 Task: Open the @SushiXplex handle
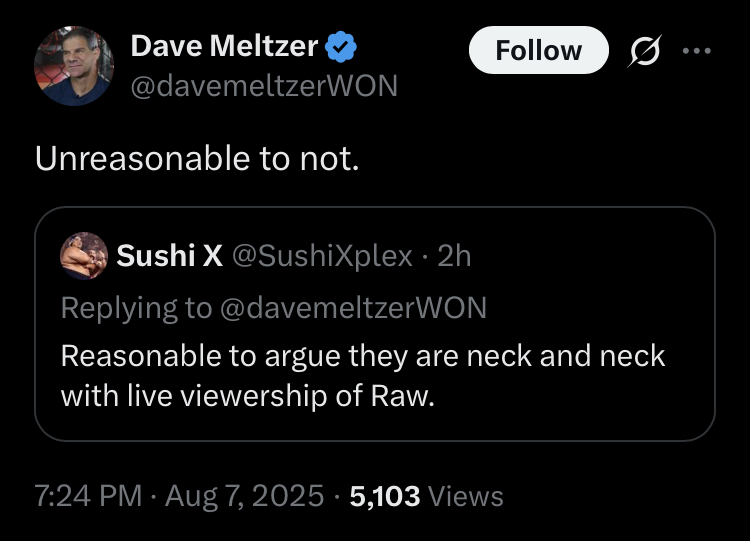(x=322, y=256)
